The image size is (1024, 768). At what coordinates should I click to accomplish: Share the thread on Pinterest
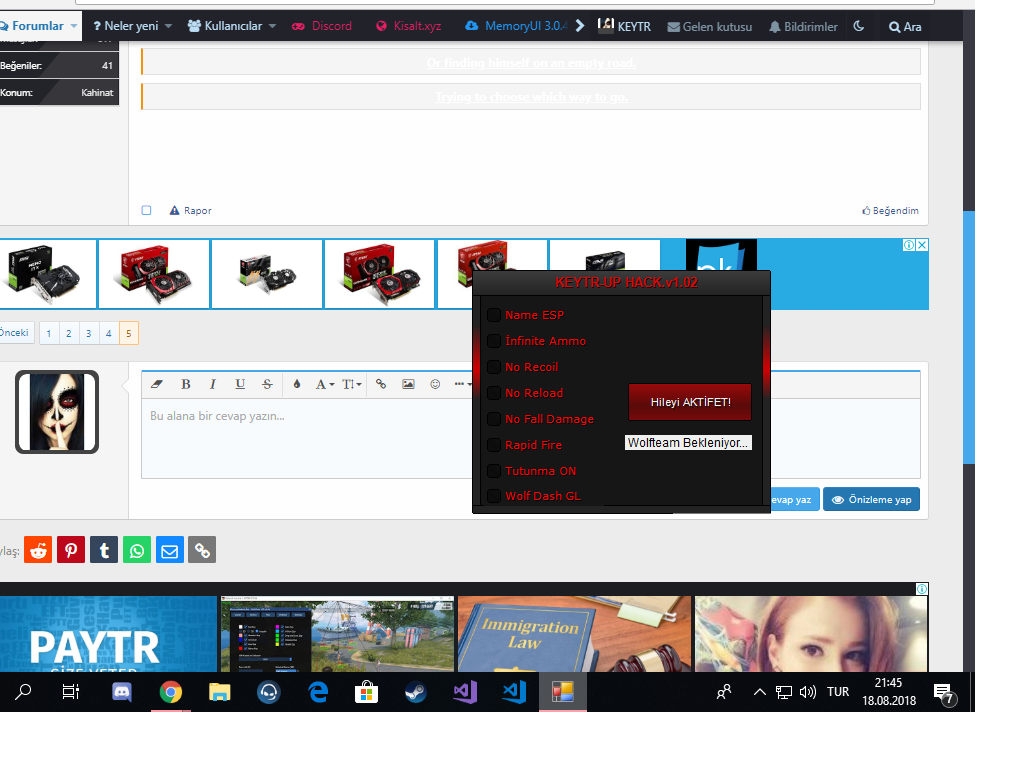71,550
